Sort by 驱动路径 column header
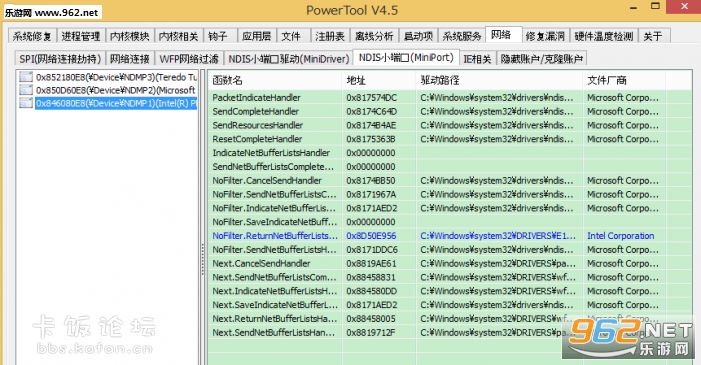 click(x=499, y=80)
